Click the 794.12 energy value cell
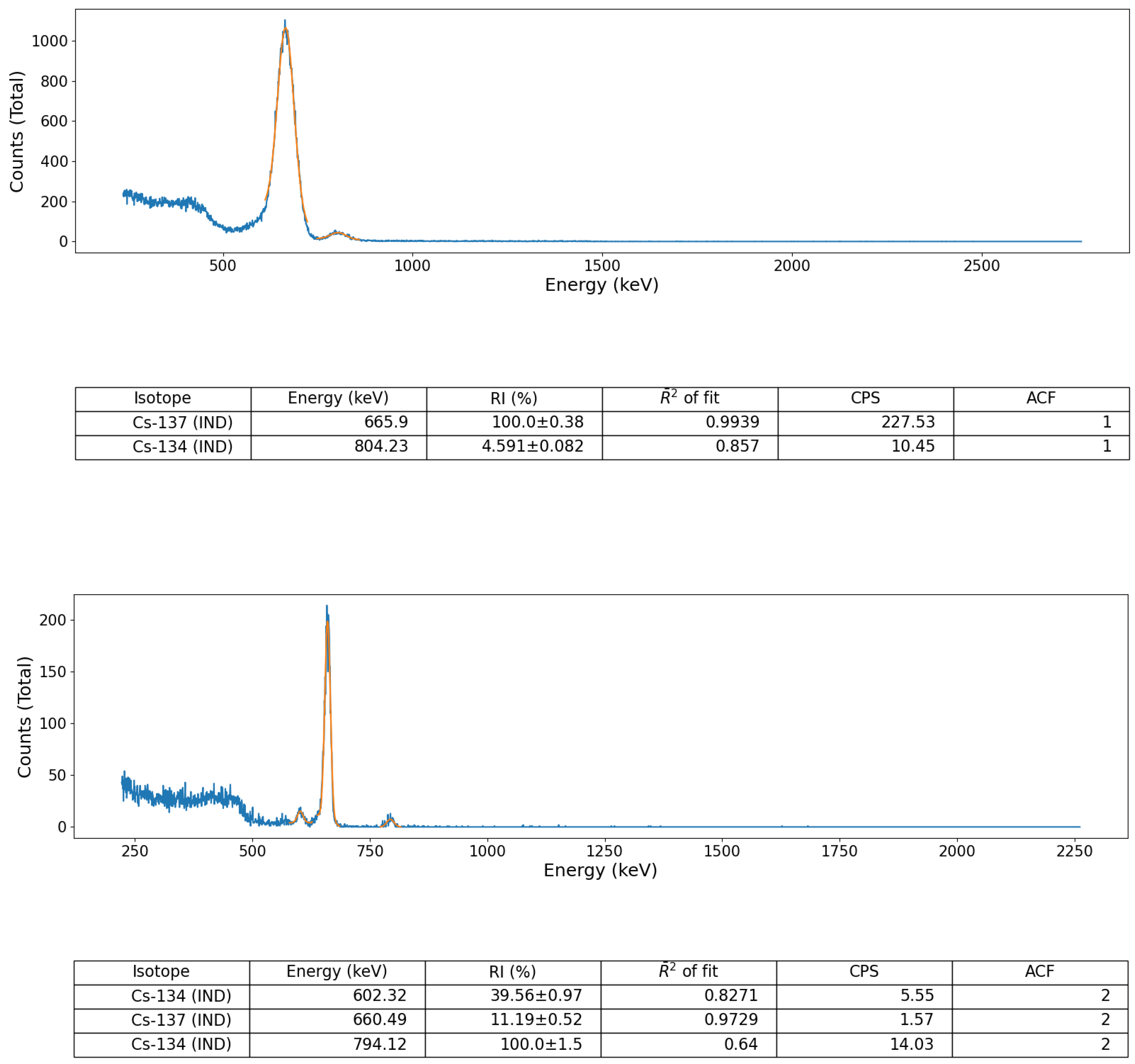 point(379,1044)
